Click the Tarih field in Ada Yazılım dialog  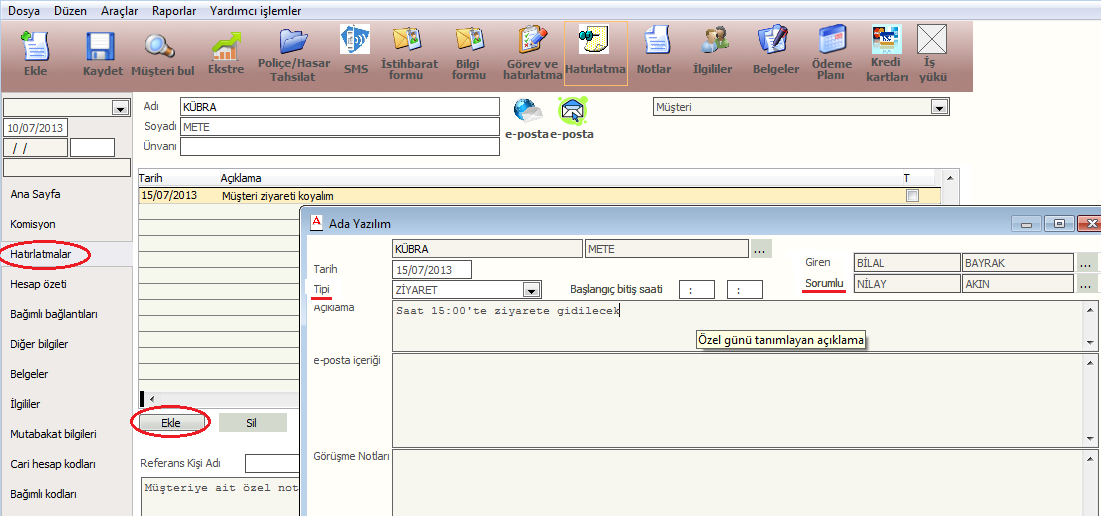click(x=431, y=270)
